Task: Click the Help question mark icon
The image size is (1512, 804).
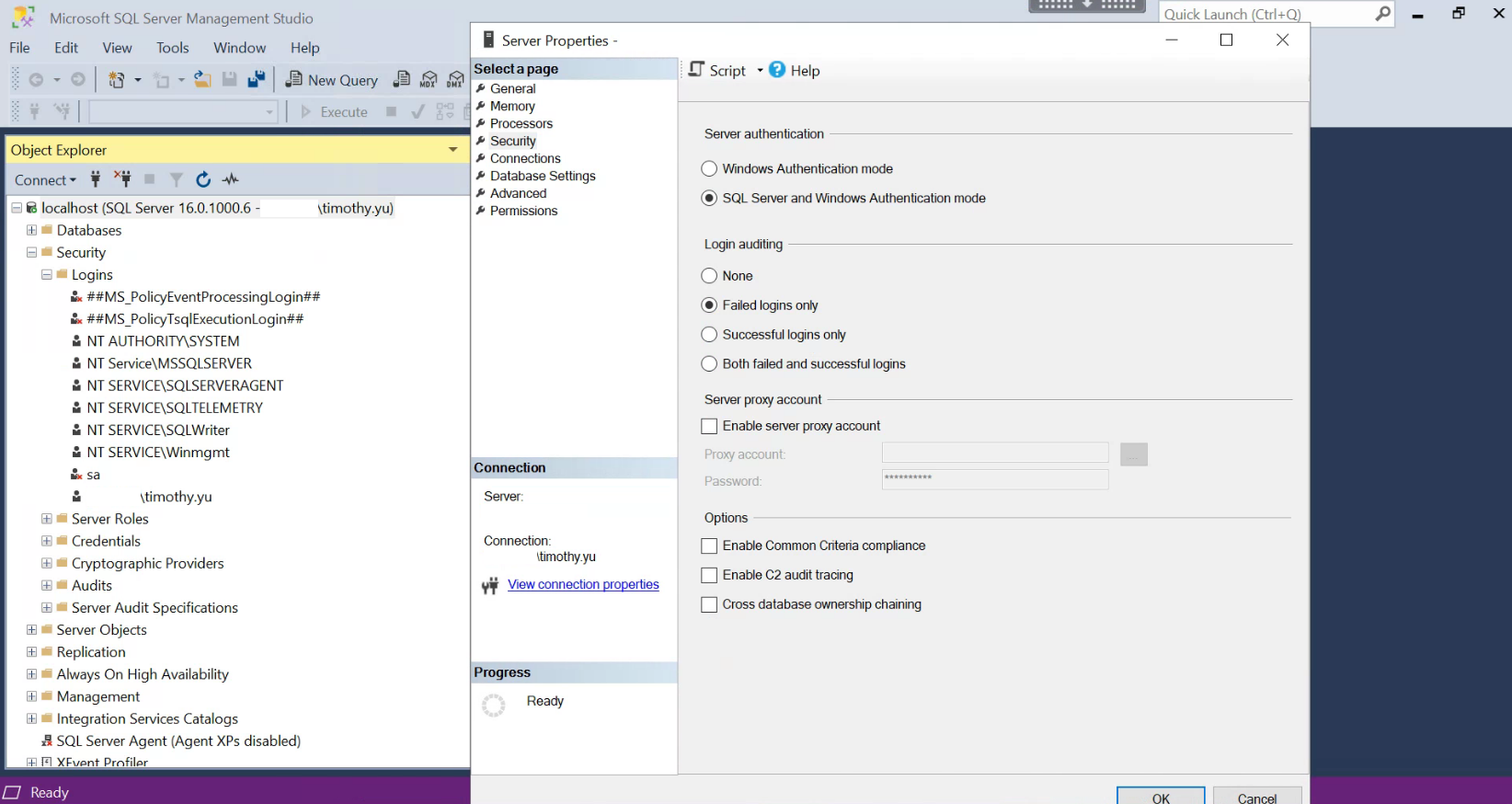Action: point(777,70)
